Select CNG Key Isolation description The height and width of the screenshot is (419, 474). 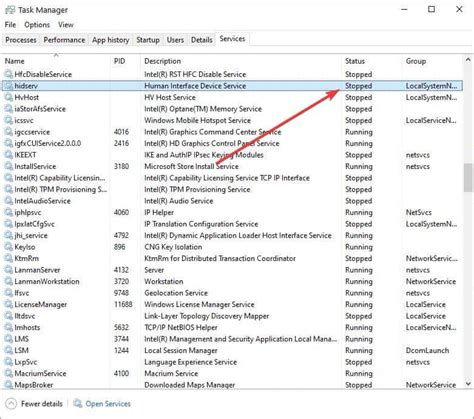coord(173,247)
